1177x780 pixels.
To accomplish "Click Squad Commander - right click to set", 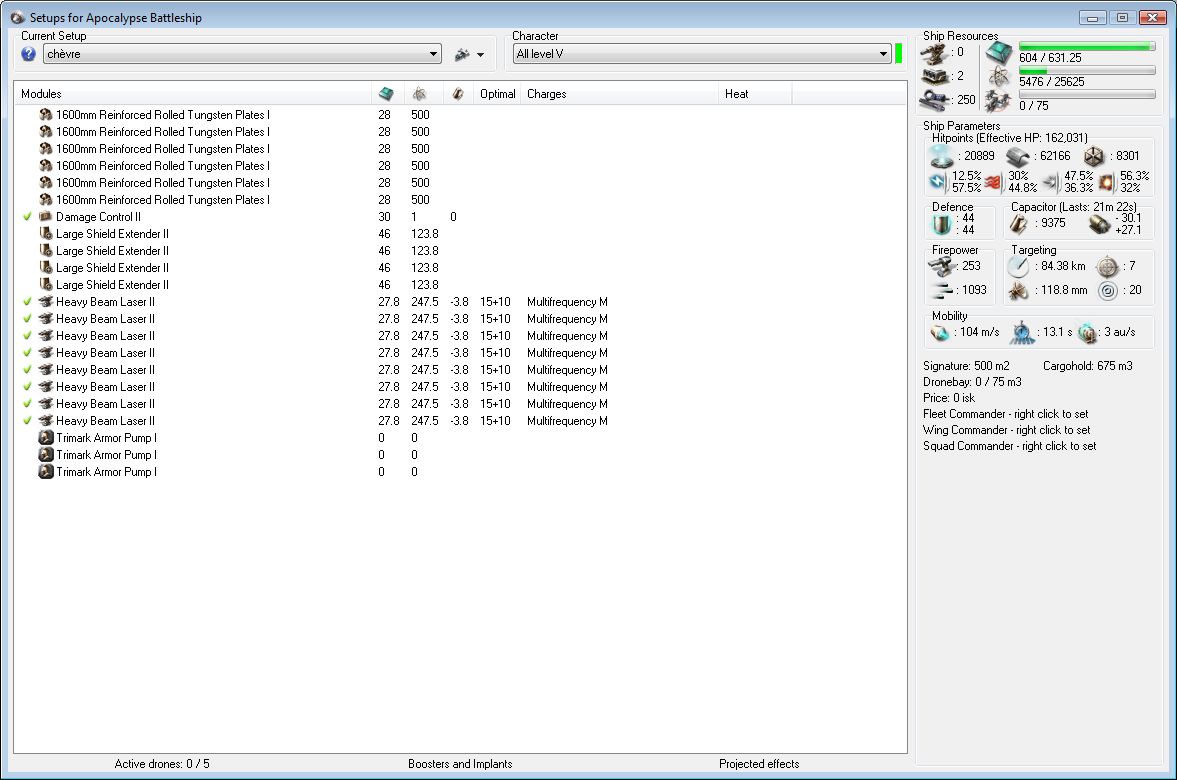I will pos(1010,446).
